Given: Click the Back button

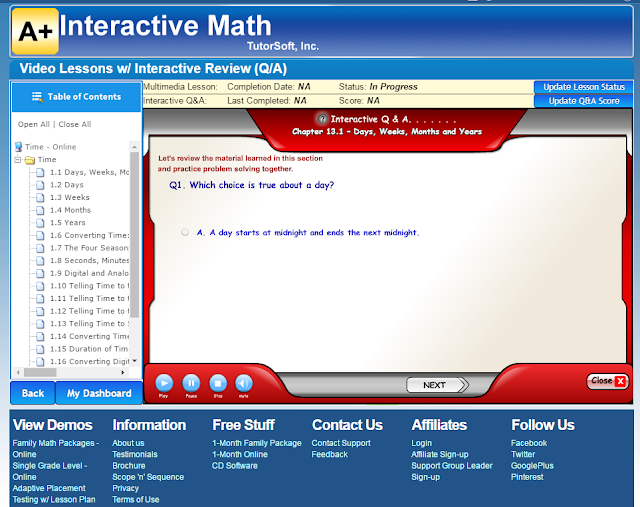Looking at the screenshot, I should pyautogui.click(x=33, y=394).
